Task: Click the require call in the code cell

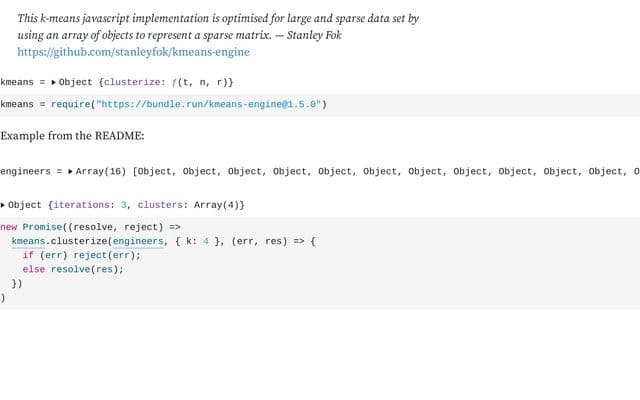Action: 70,104
